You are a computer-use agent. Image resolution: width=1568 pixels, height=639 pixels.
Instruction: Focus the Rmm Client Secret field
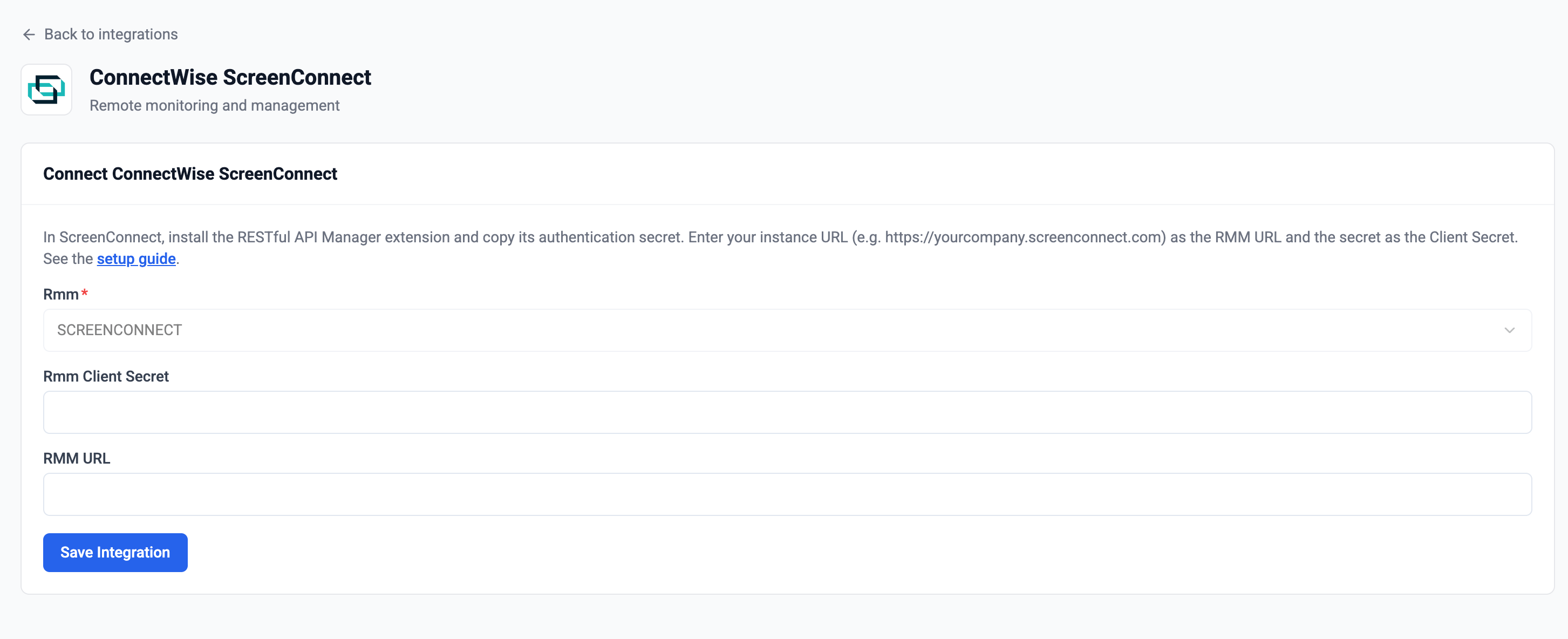coord(787,413)
